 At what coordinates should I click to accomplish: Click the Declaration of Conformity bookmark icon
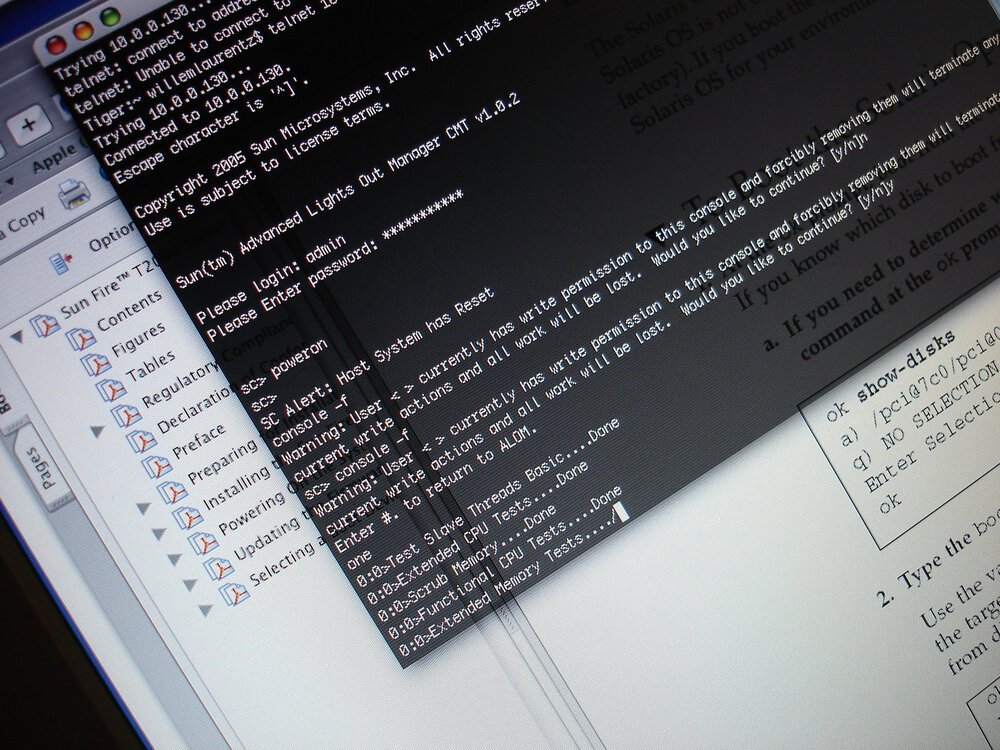pos(126,412)
